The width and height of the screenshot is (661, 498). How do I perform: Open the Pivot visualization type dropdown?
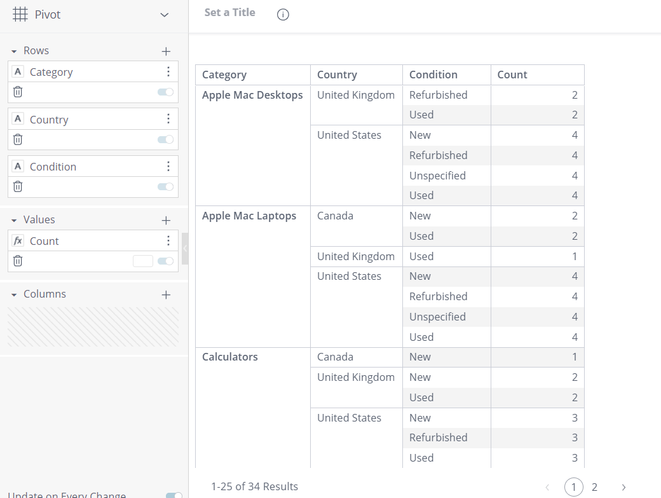tap(164, 15)
